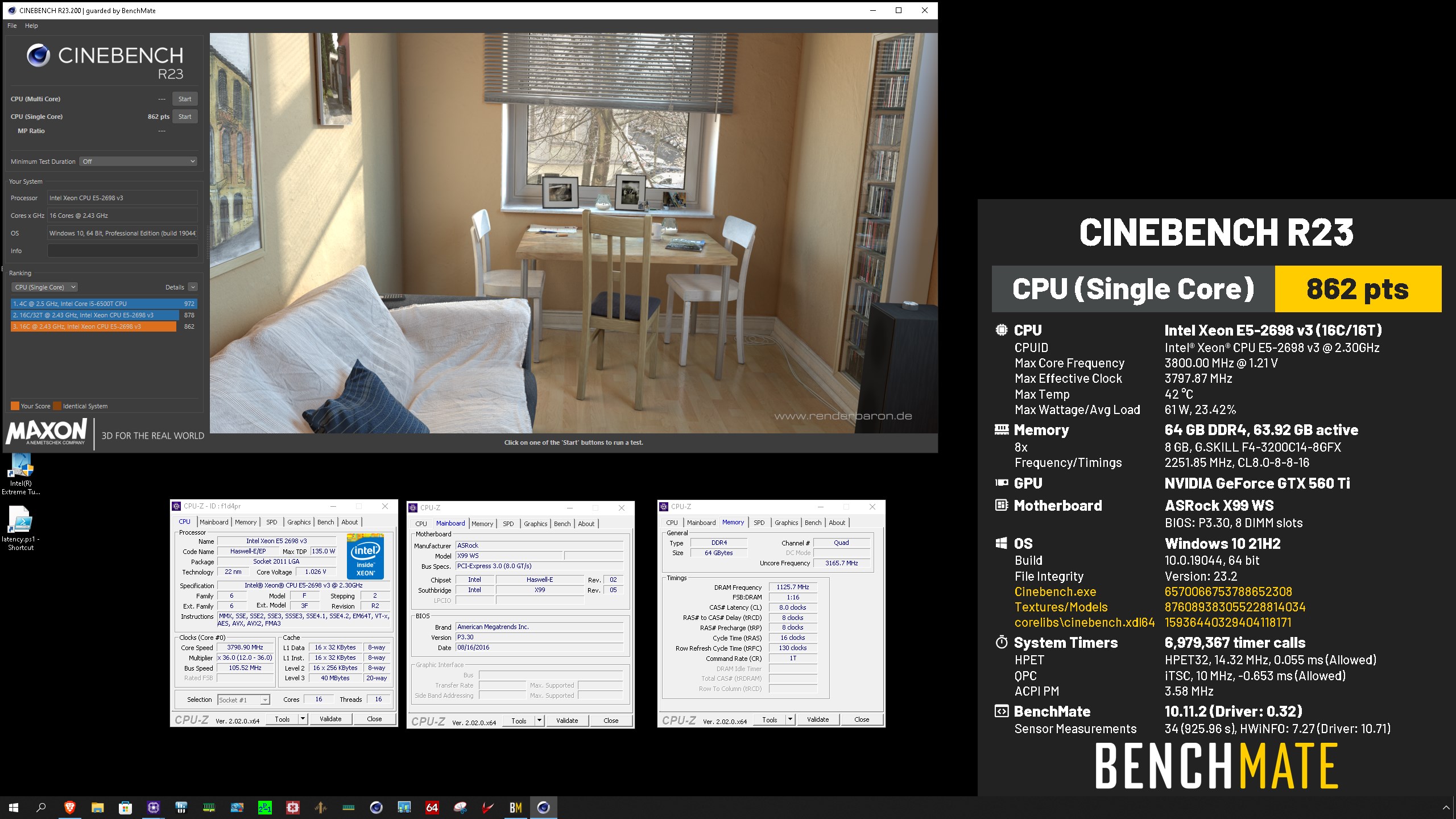
Task: Click the CPU-Z Mainboard window title icon
Action: (x=413, y=507)
